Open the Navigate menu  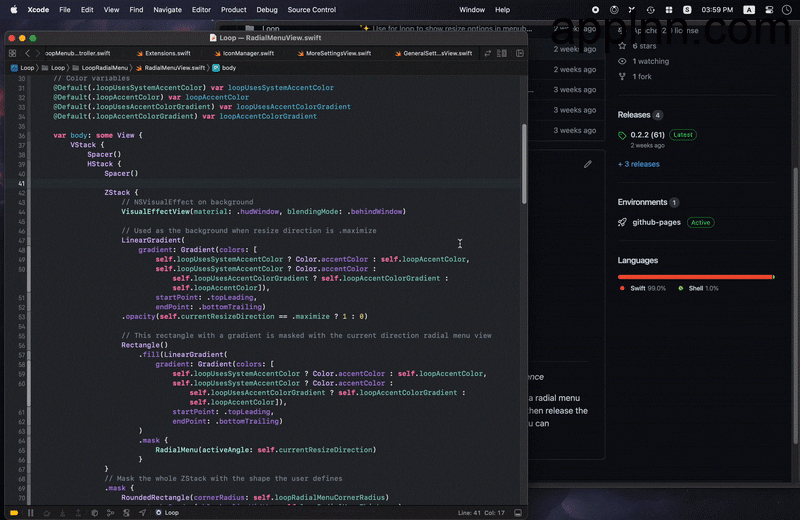(167, 10)
